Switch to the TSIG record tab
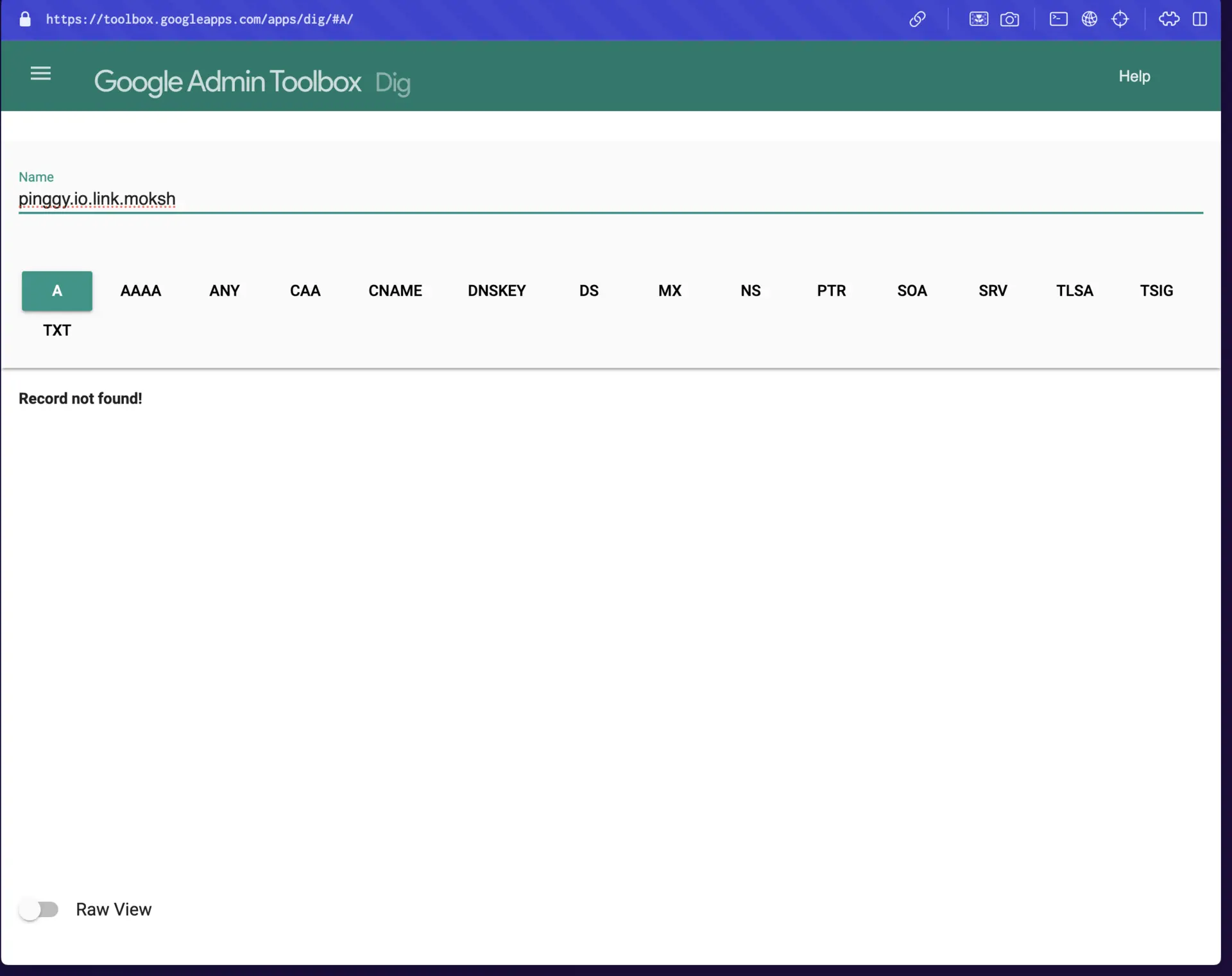Screen dimensions: 1232x976 click(1157, 290)
